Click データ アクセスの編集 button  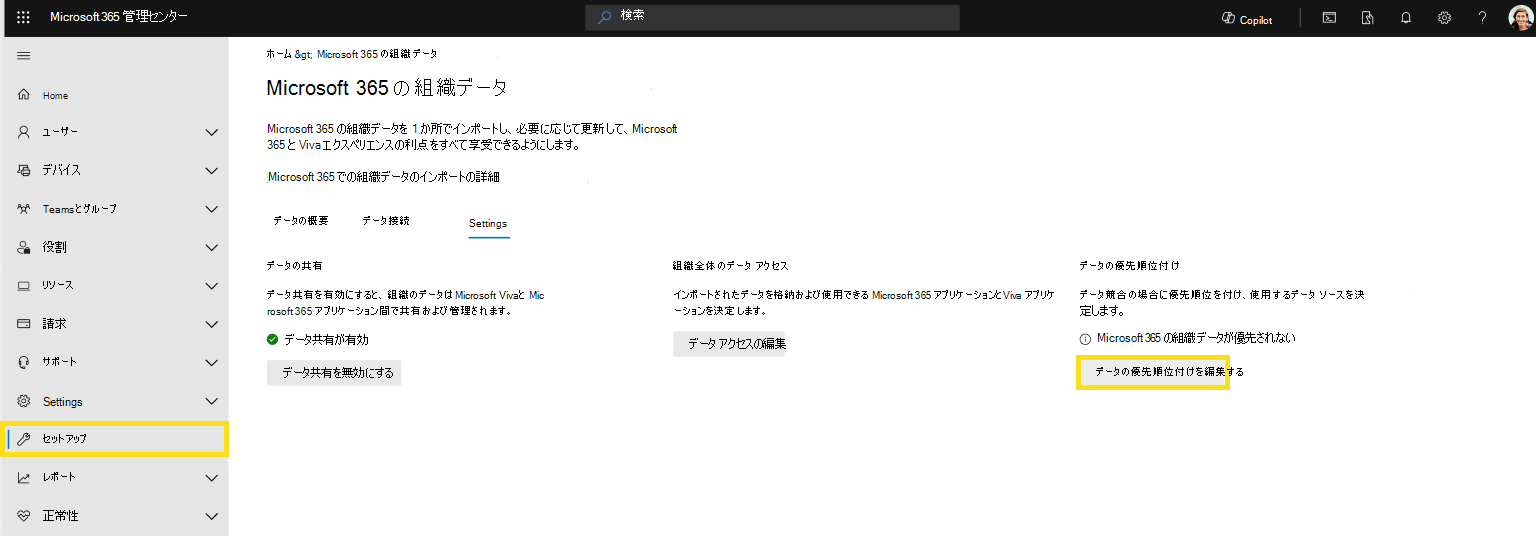pos(729,344)
